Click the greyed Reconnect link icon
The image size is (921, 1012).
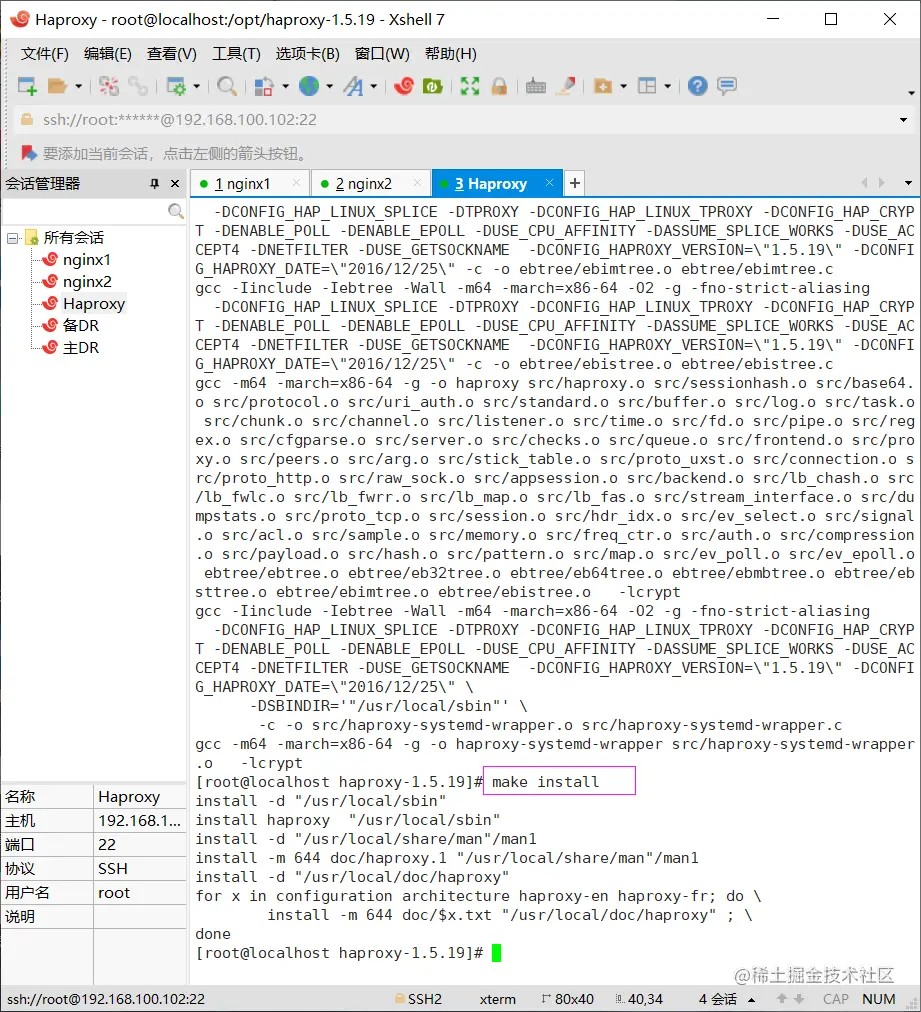click(x=137, y=86)
